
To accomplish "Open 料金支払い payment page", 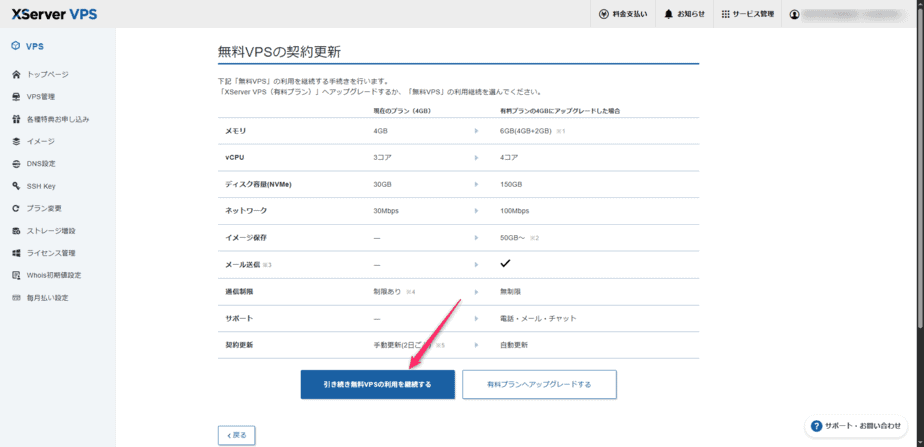I will [x=623, y=14].
